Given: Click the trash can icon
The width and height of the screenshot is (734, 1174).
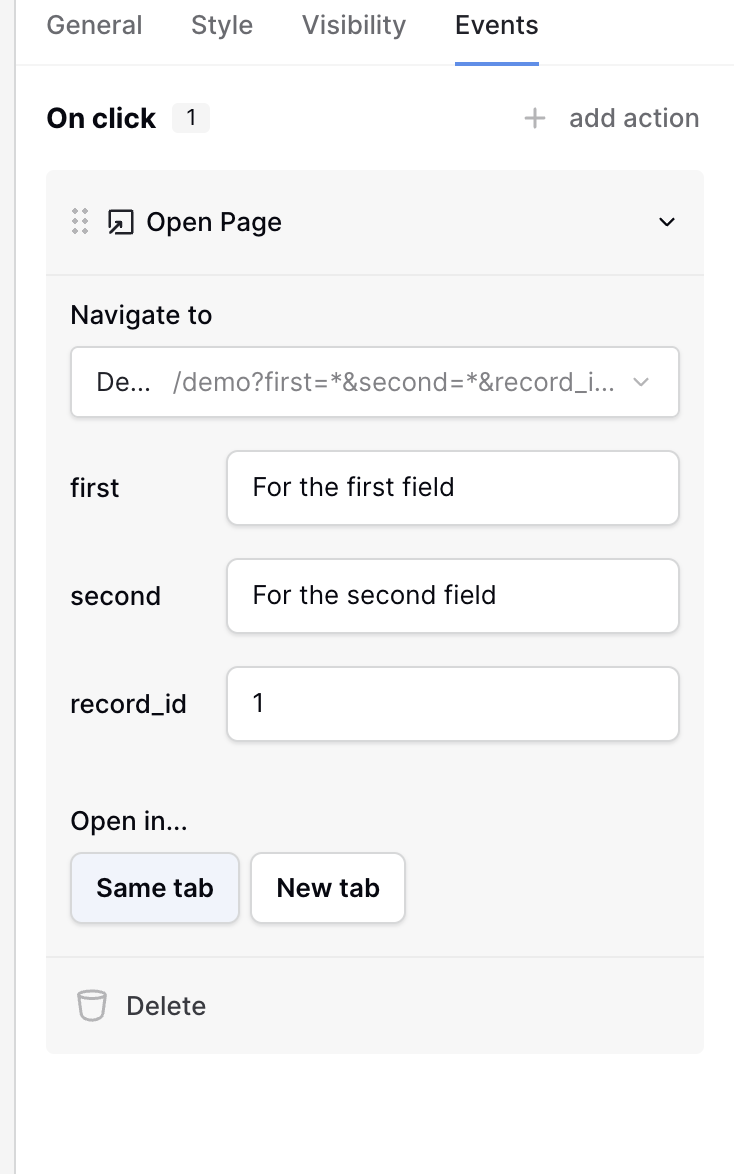Looking at the screenshot, I should [x=92, y=1006].
